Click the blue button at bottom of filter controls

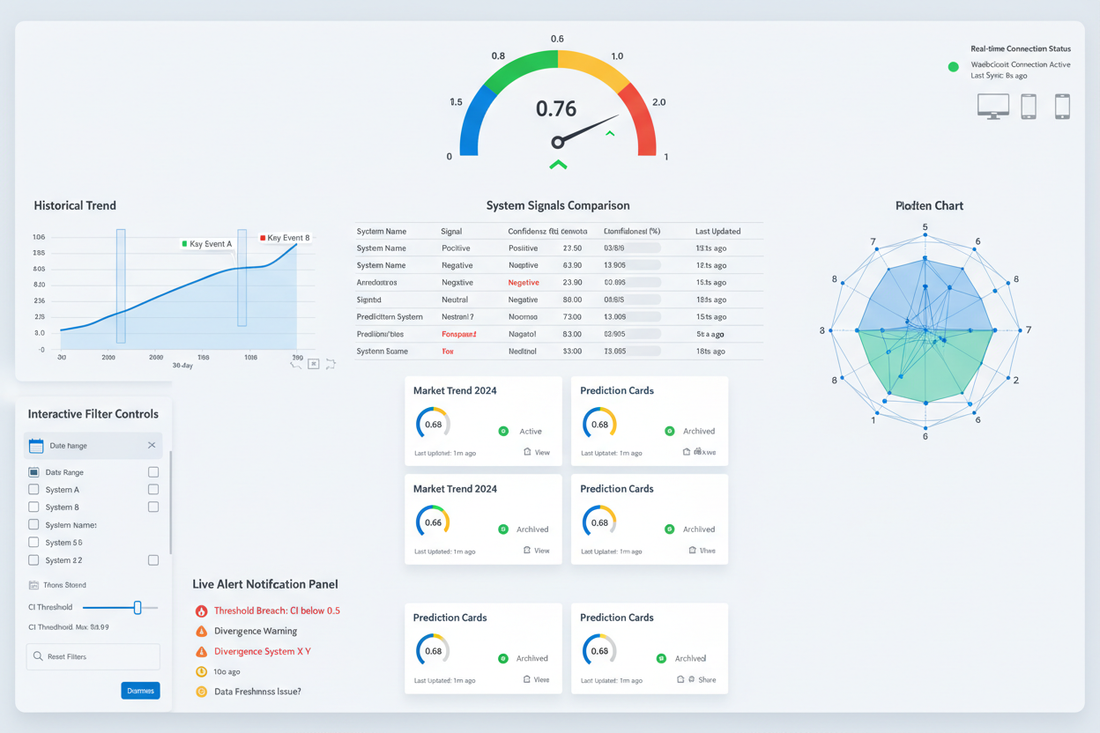coord(140,691)
